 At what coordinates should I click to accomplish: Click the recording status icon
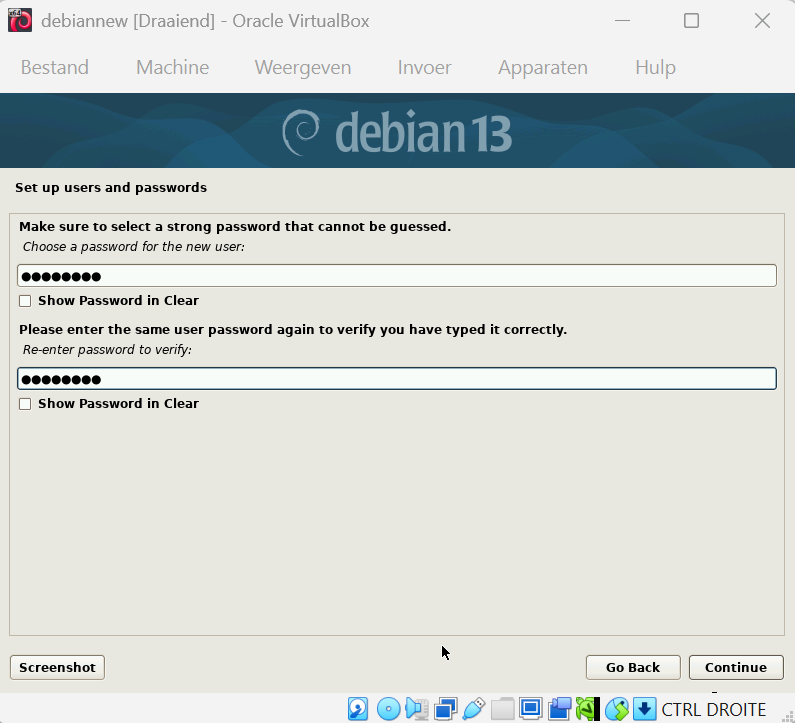click(x=559, y=708)
